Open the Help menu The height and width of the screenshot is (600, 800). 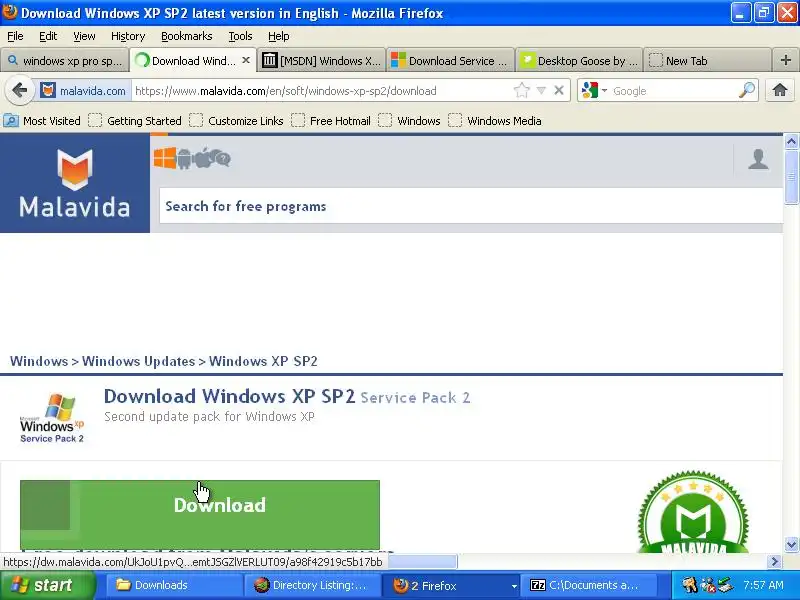pyautogui.click(x=279, y=36)
